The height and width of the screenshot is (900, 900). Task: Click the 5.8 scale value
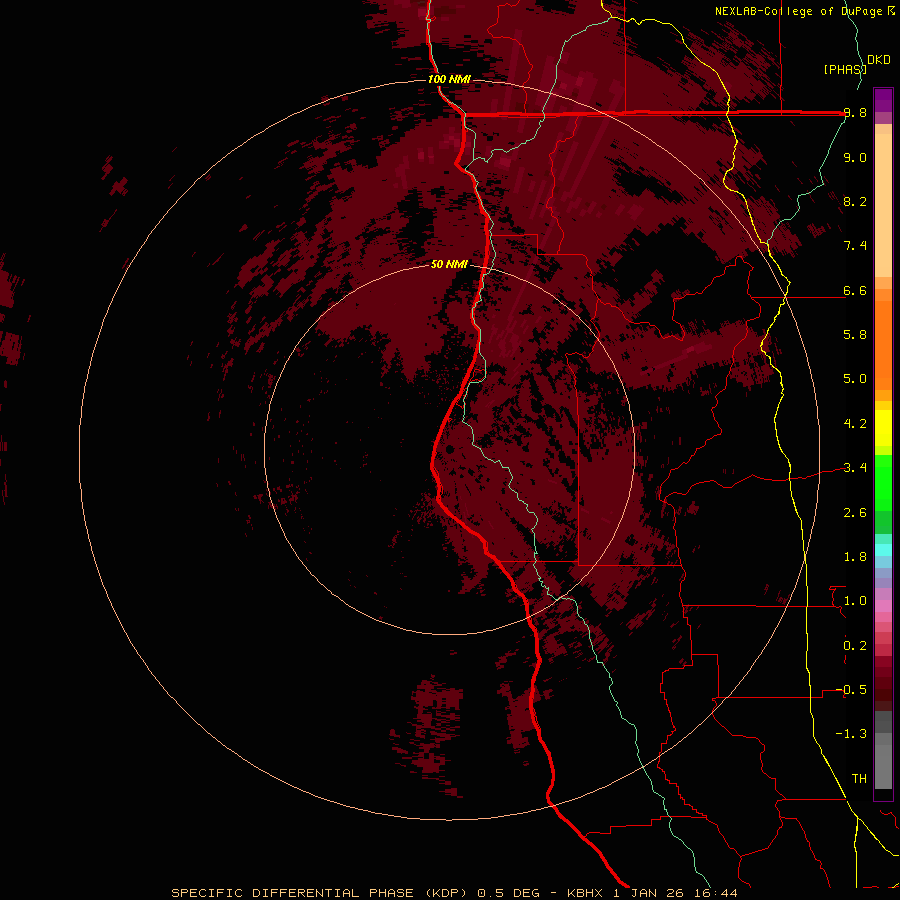855,335
